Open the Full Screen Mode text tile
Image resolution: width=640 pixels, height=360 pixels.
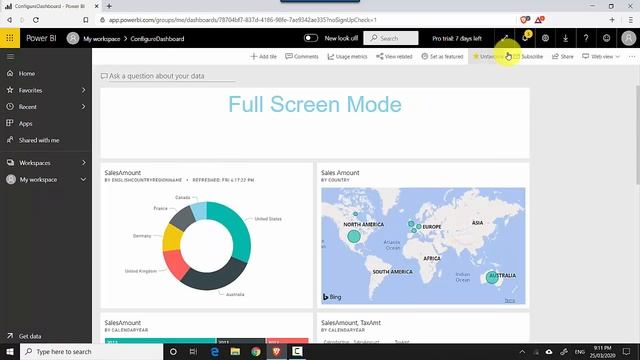point(315,122)
